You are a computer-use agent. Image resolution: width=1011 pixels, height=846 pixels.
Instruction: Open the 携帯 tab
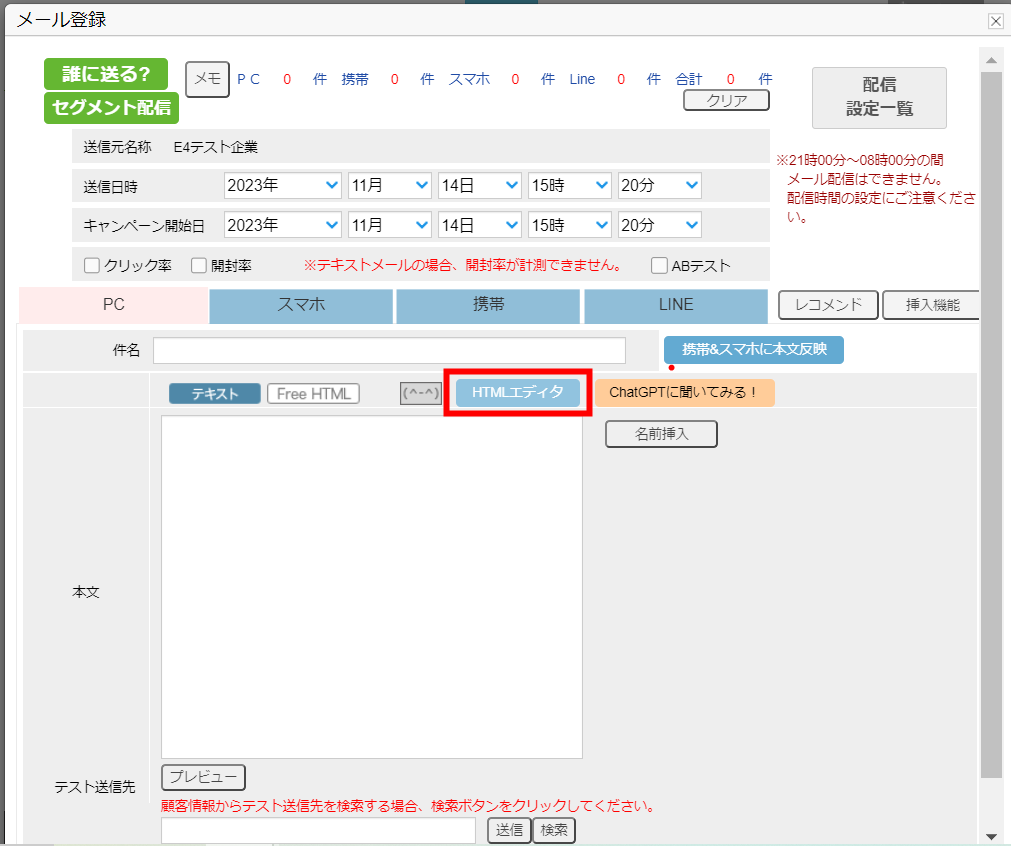(x=488, y=305)
